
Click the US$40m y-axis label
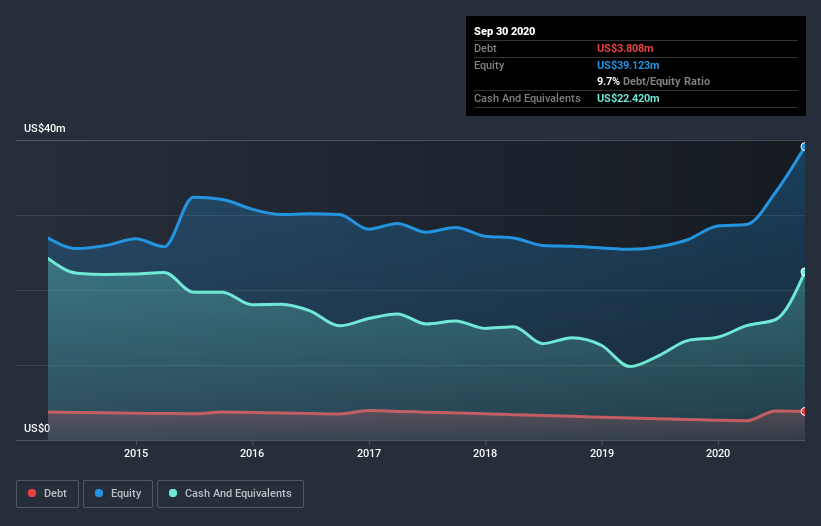(45, 128)
